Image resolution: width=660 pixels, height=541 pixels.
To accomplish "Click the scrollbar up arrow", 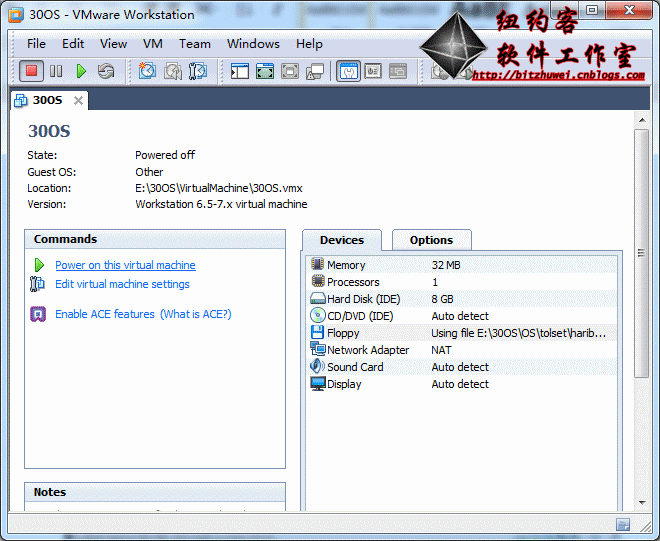I will tap(642, 120).
